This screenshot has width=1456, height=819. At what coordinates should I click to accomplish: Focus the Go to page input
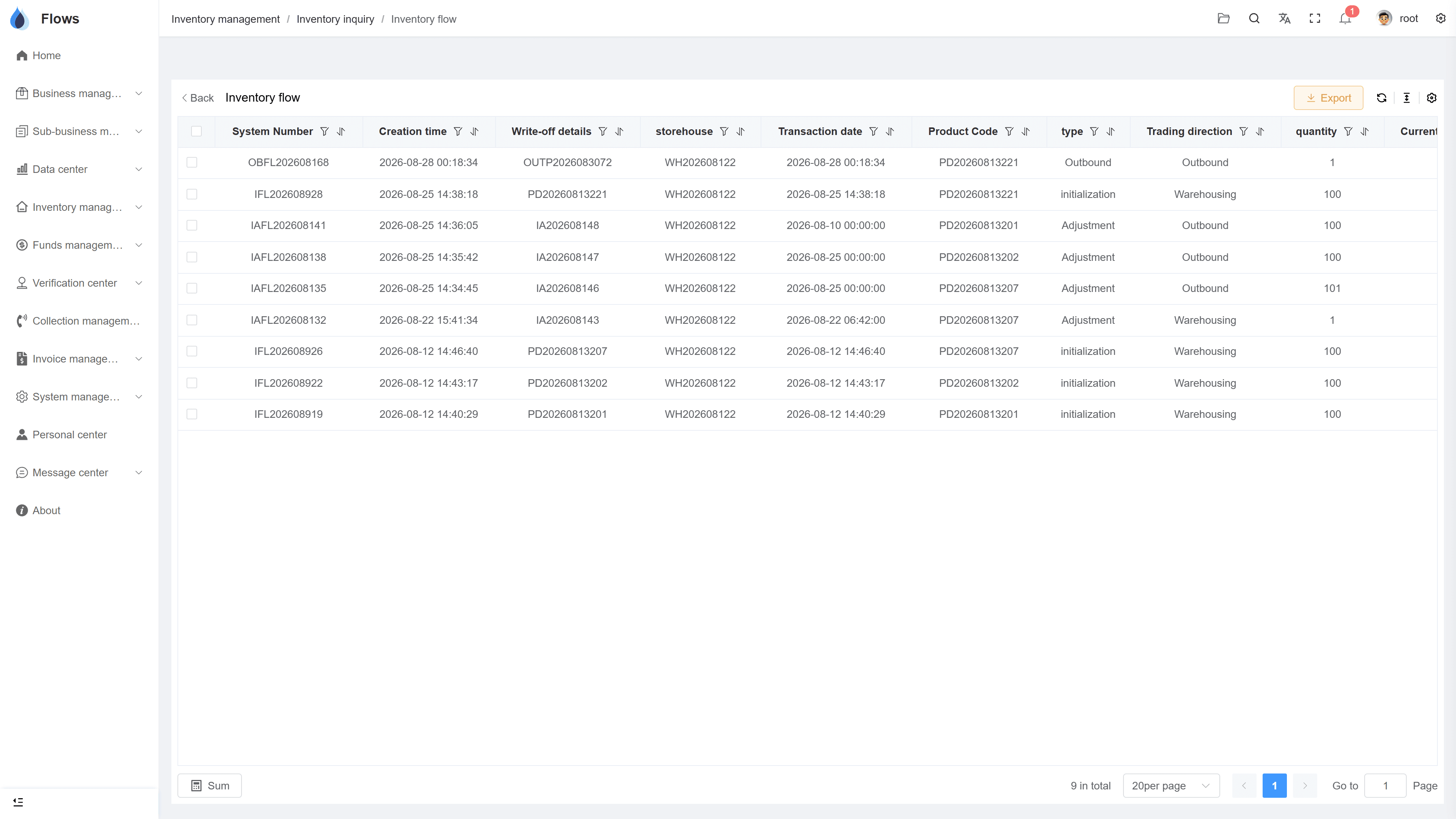pos(1385,786)
